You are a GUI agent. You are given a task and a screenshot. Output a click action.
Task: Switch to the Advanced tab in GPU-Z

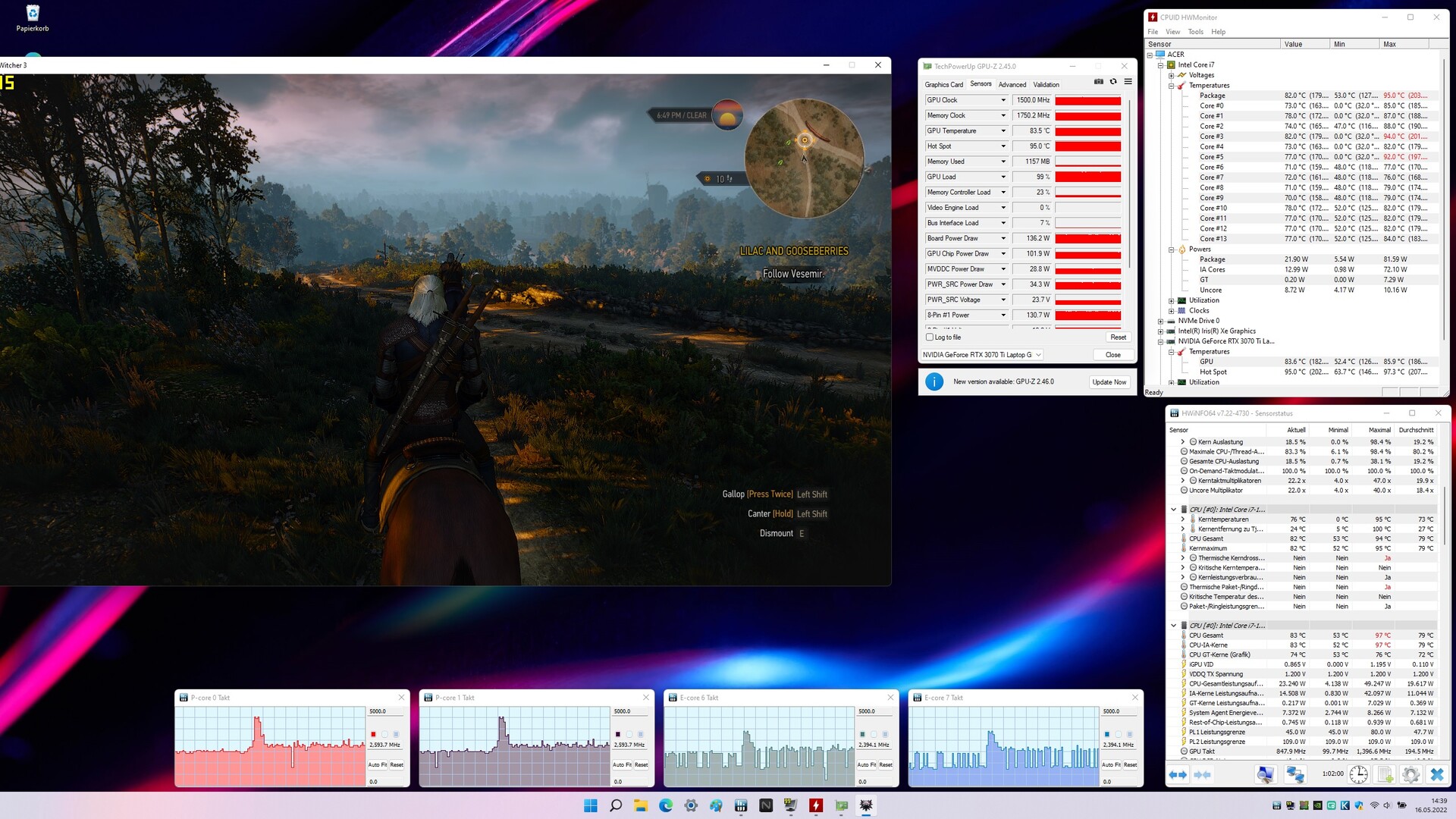click(x=1012, y=85)
